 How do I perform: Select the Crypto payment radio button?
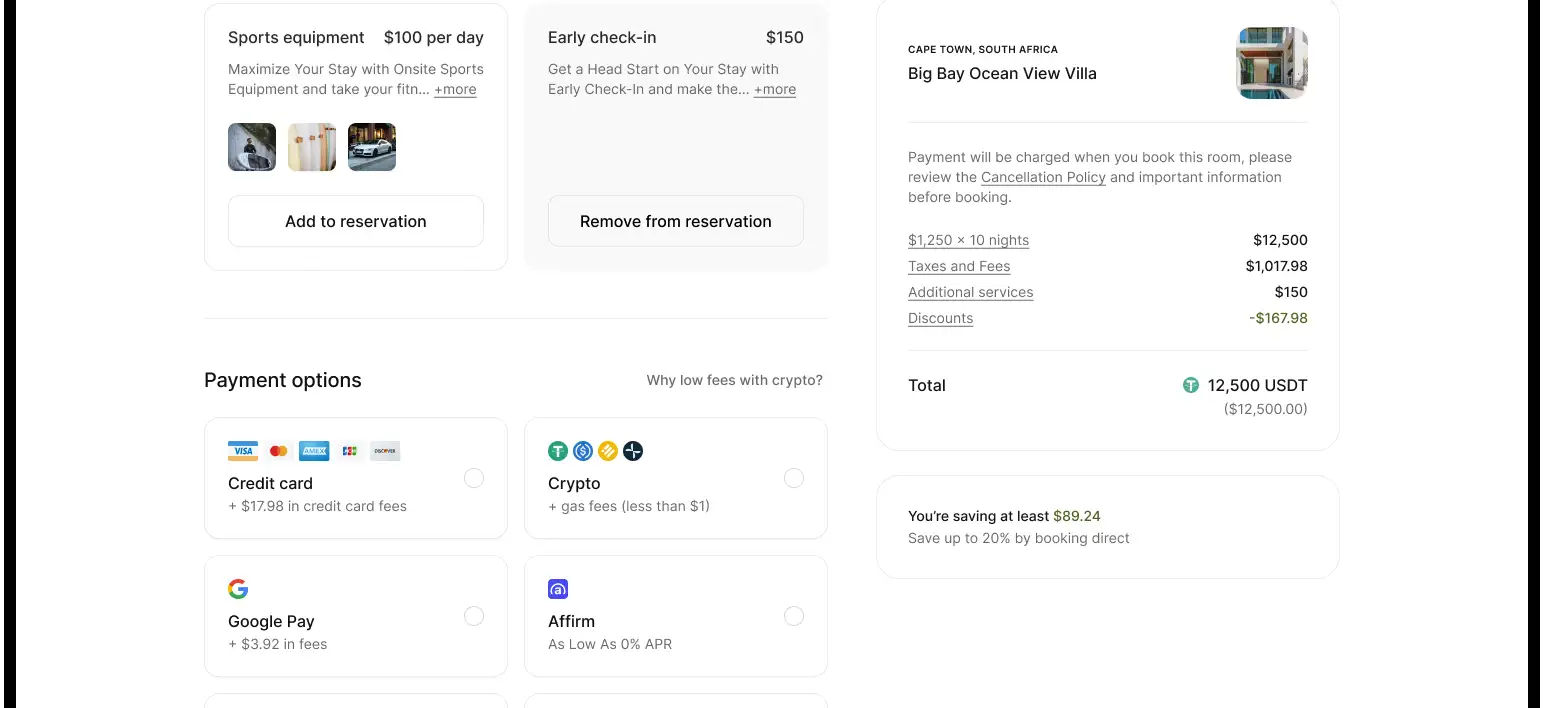794,478
